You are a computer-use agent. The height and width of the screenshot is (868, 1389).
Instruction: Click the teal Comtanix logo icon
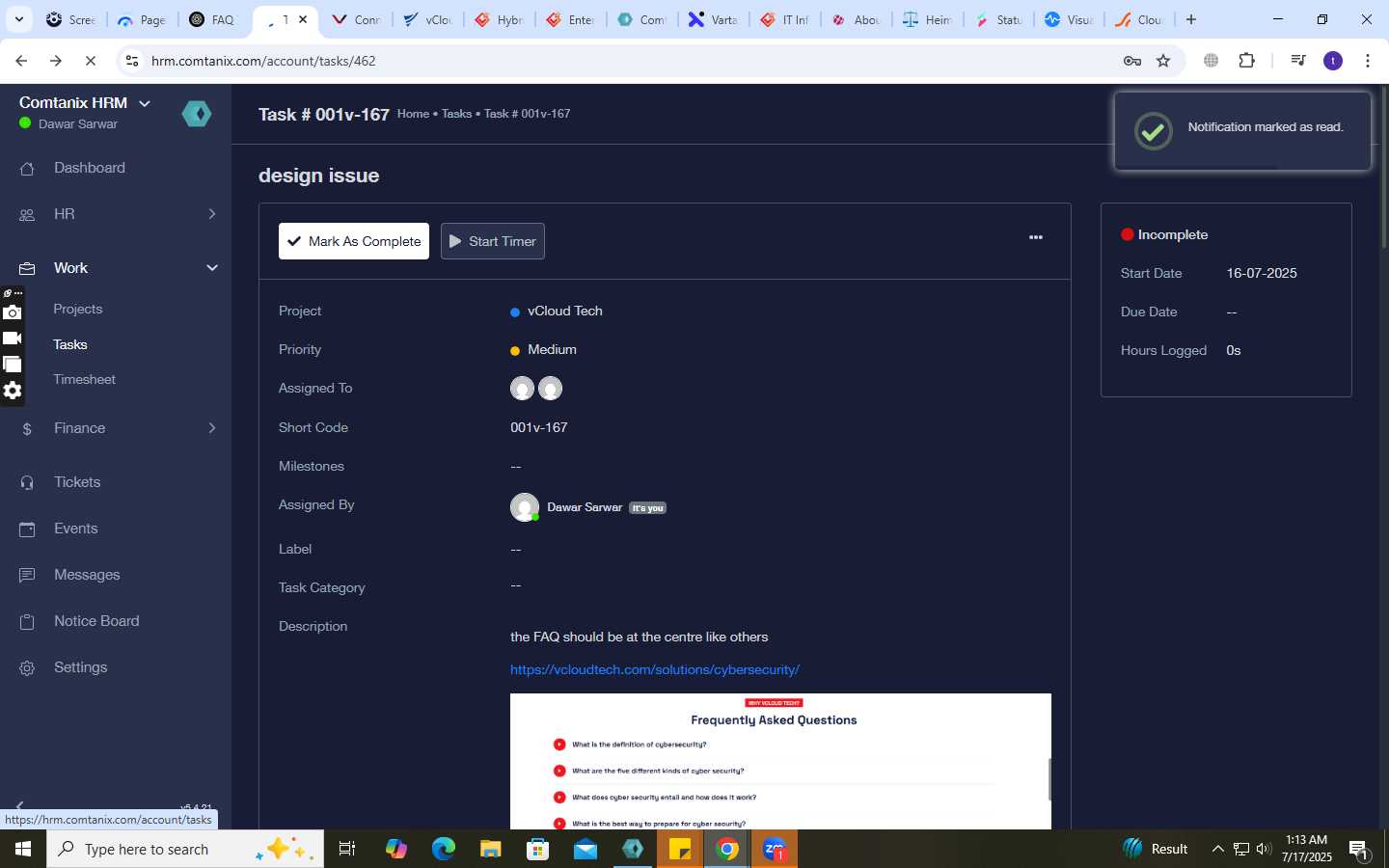coord(197,114)
